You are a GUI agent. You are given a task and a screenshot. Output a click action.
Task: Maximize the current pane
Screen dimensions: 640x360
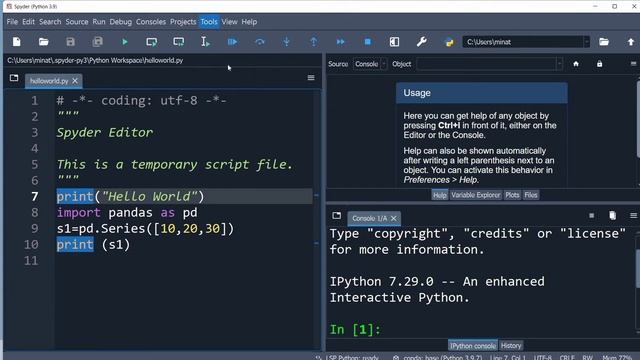394,42
